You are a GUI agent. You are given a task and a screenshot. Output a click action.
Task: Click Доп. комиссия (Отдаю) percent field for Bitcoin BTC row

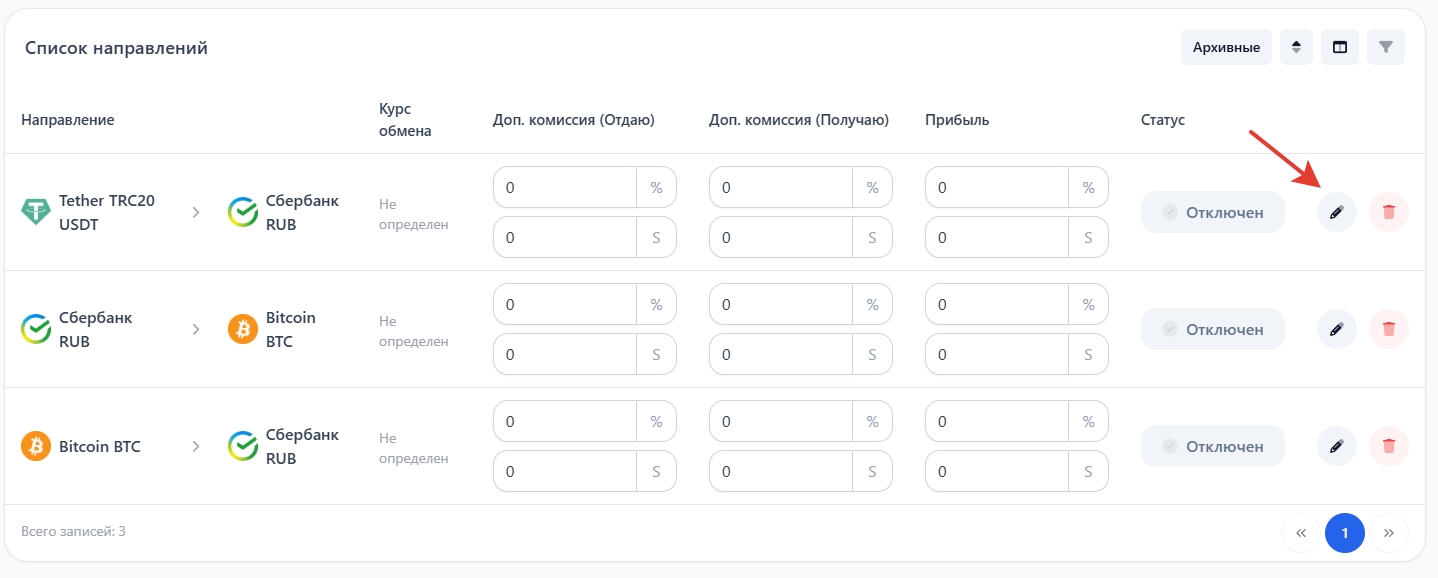point(565,421)
